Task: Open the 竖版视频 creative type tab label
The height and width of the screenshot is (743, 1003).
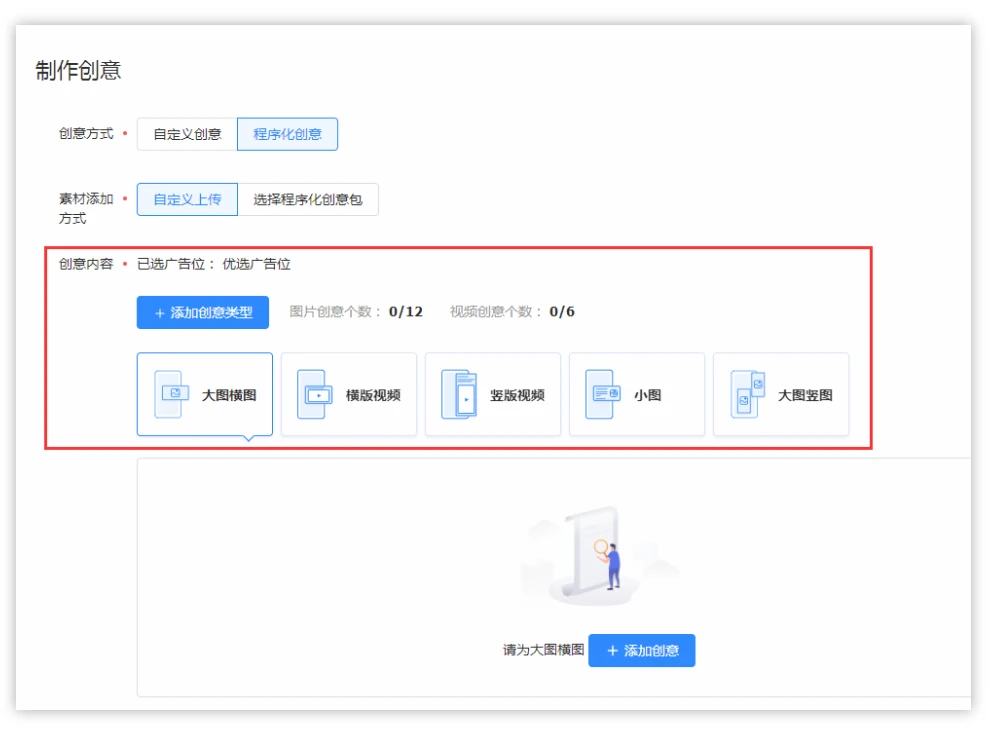Action: pyautogui.click(x=517, y=395)
